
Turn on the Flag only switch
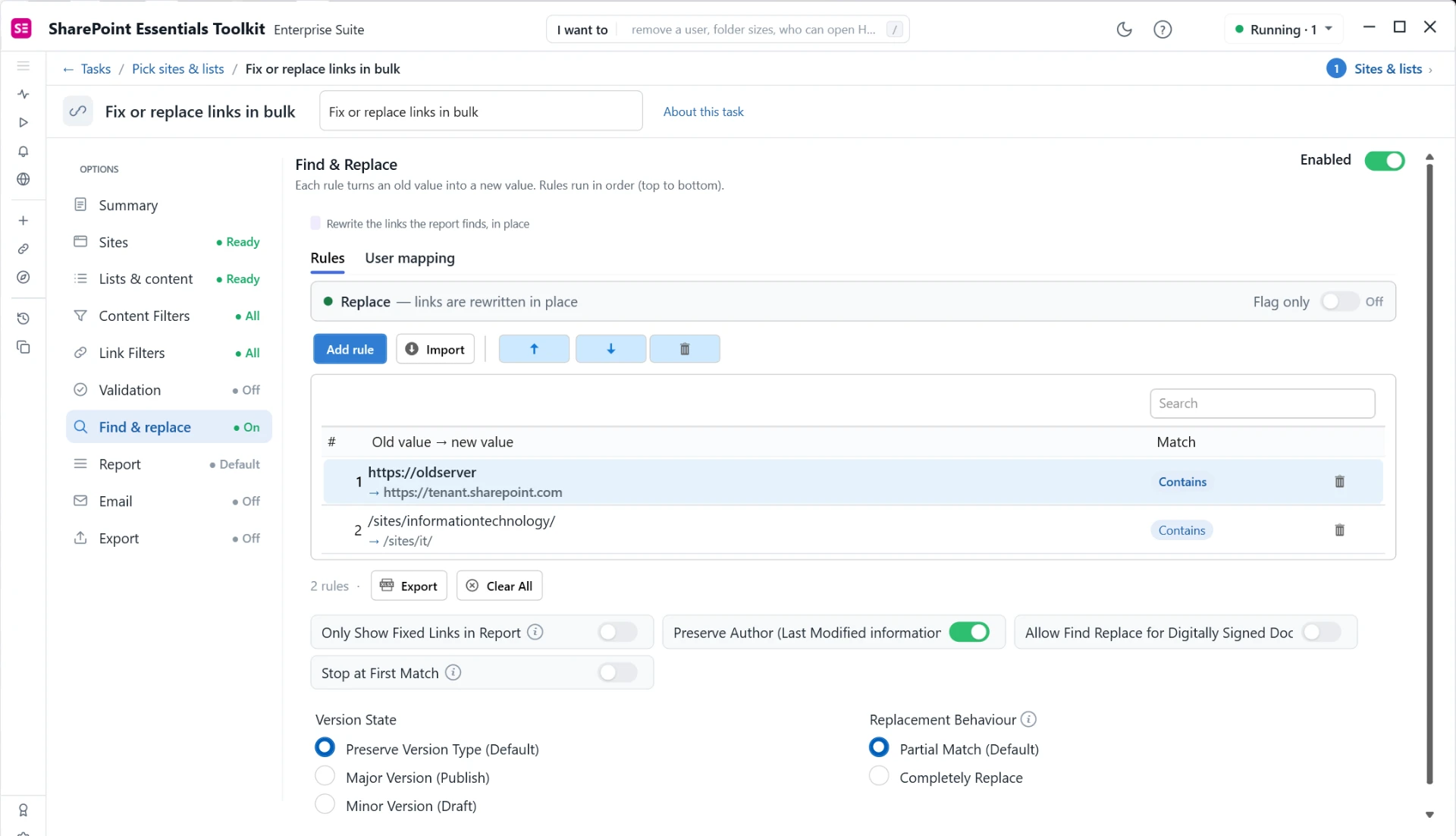tap(1339, 301)
